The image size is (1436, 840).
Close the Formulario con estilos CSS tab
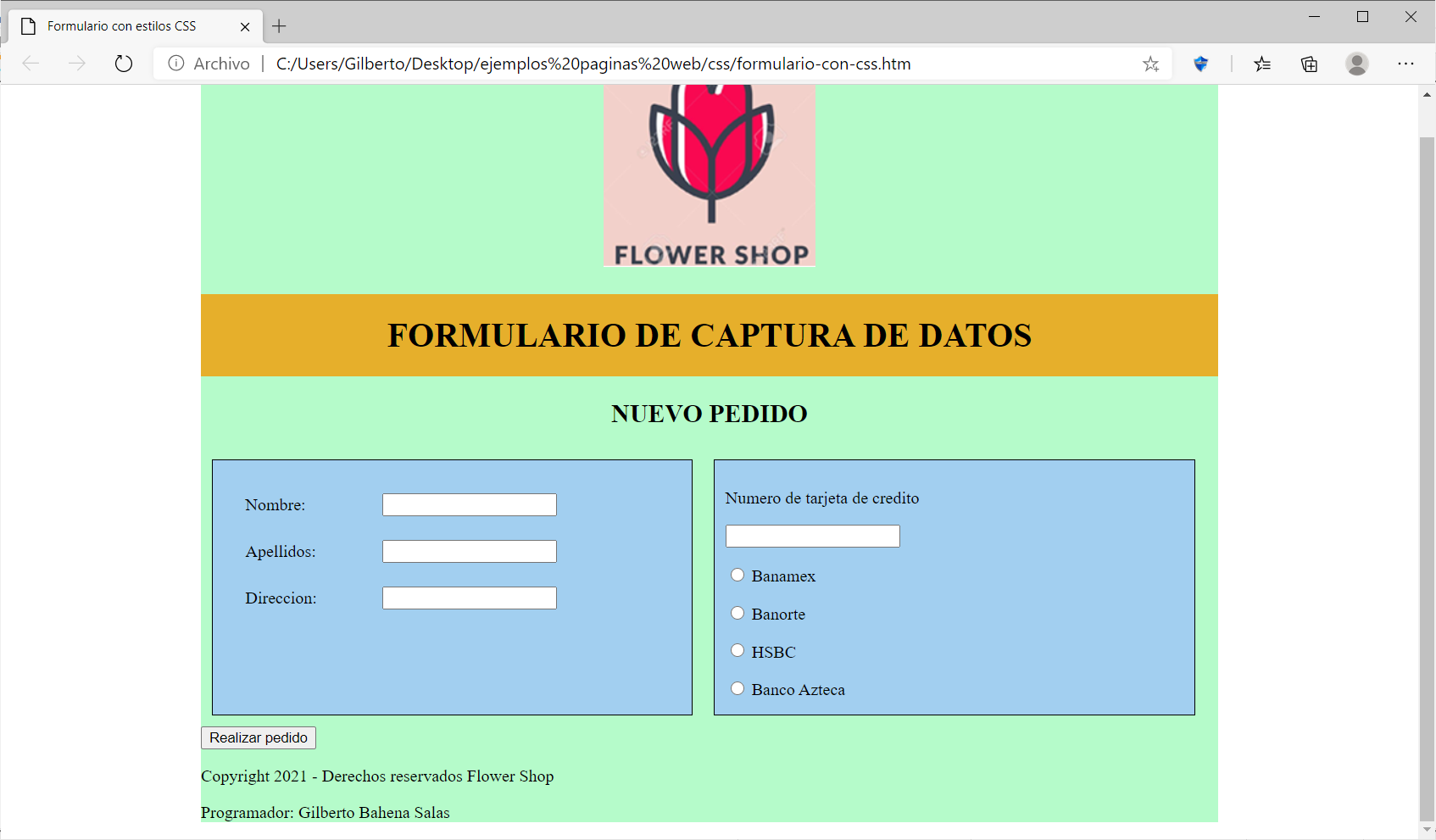point(245,26)
